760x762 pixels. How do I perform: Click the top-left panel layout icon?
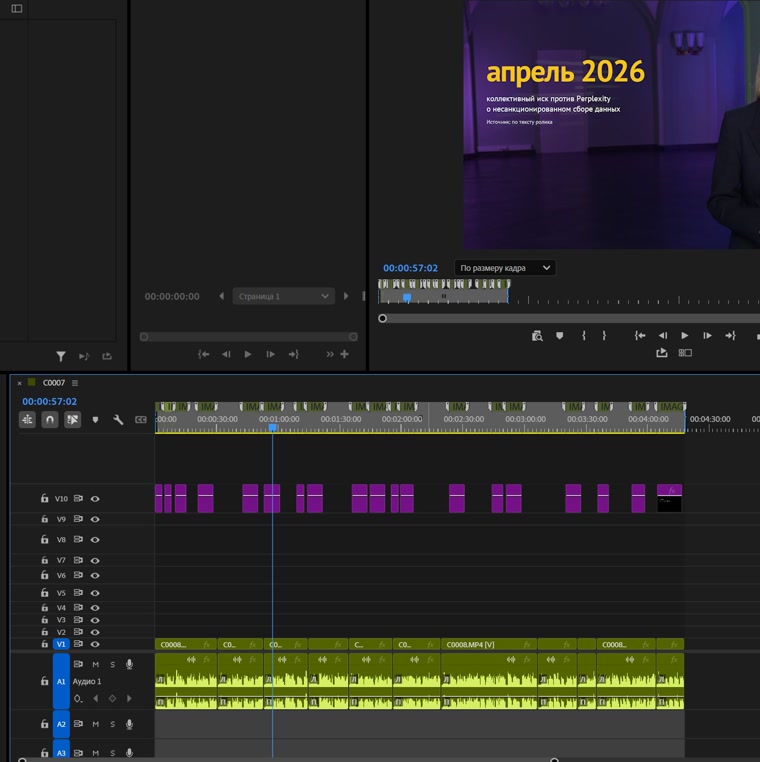[17, 8]
